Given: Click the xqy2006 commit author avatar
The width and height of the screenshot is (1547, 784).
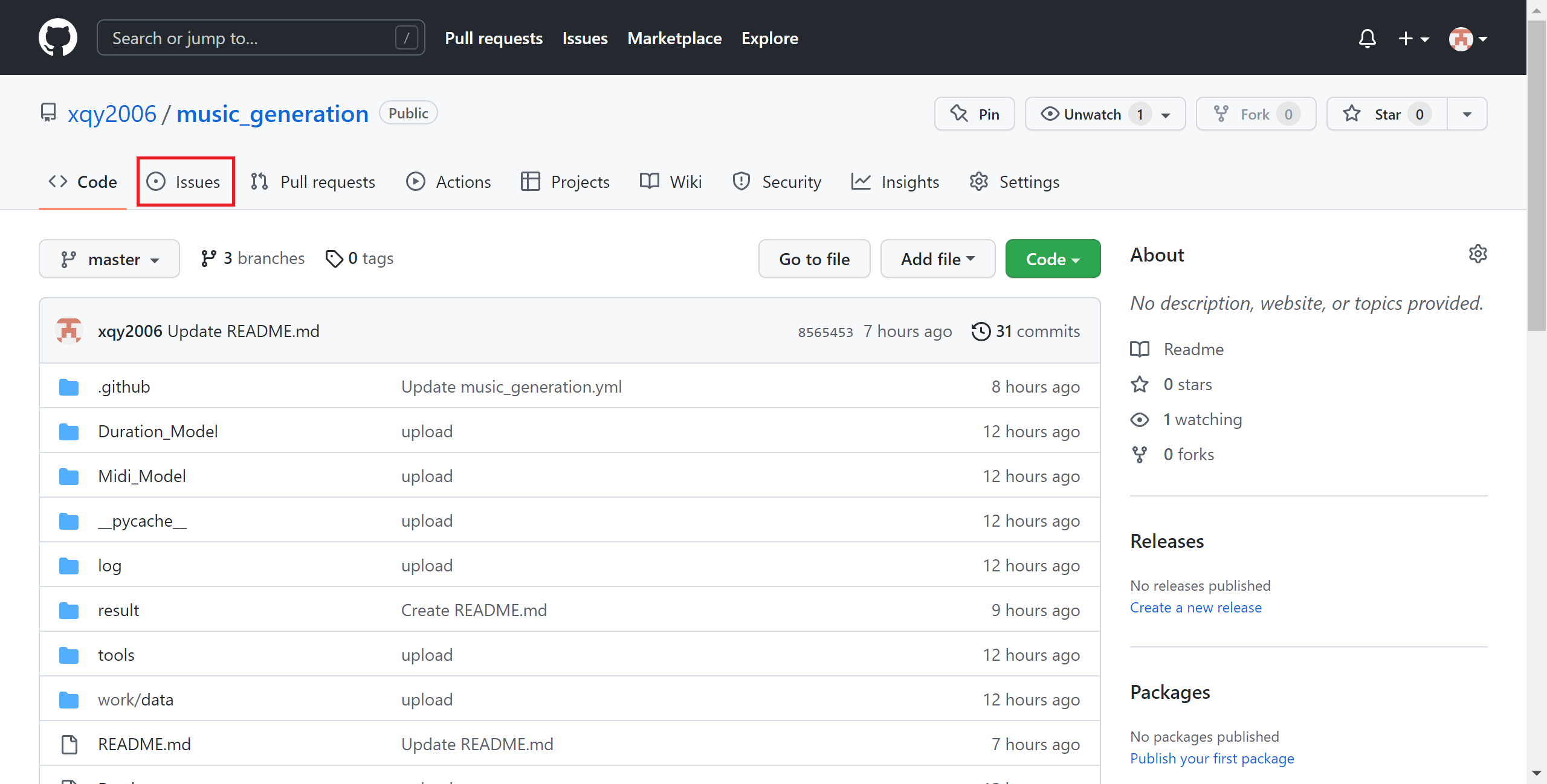Looking at the screenshot, I should 69,331.
